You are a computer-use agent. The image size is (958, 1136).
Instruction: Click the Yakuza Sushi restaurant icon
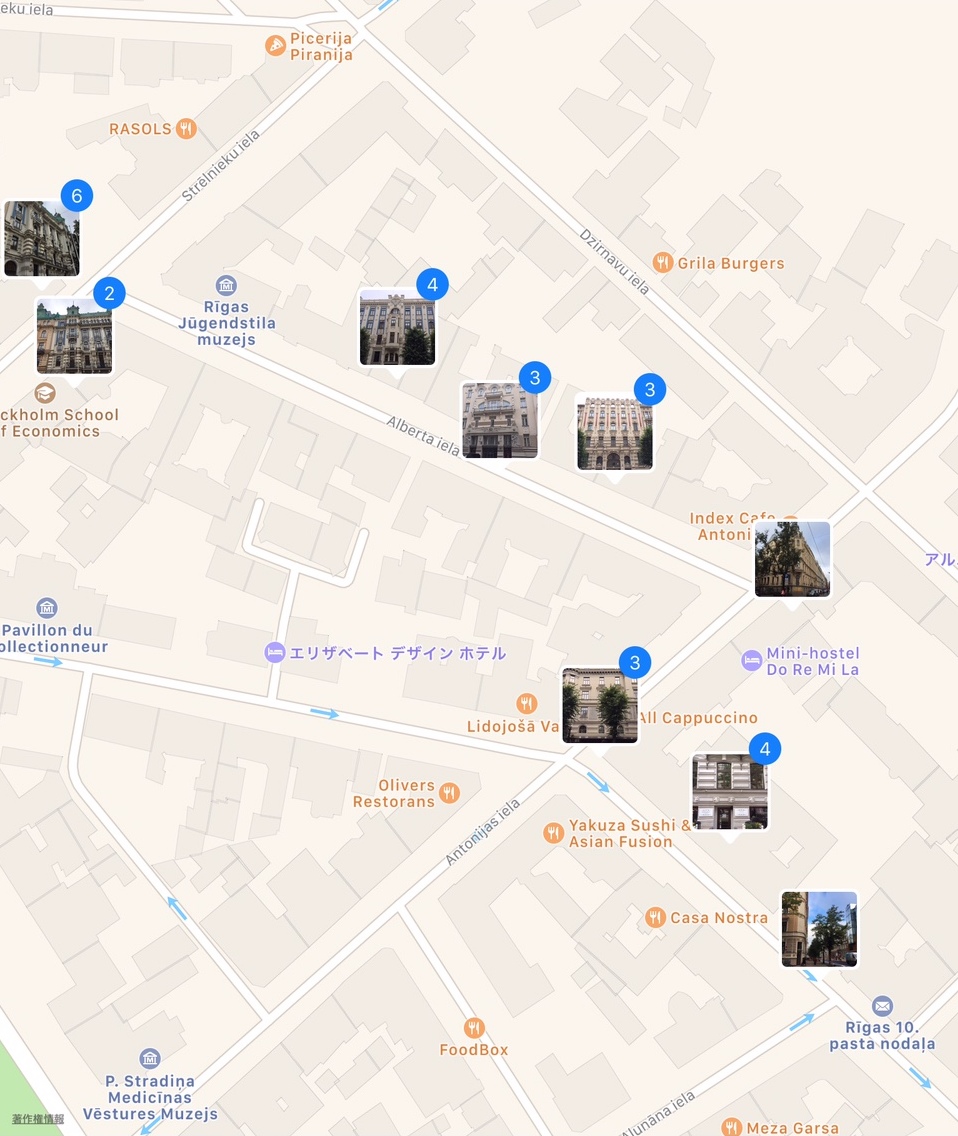pos(553,833)
